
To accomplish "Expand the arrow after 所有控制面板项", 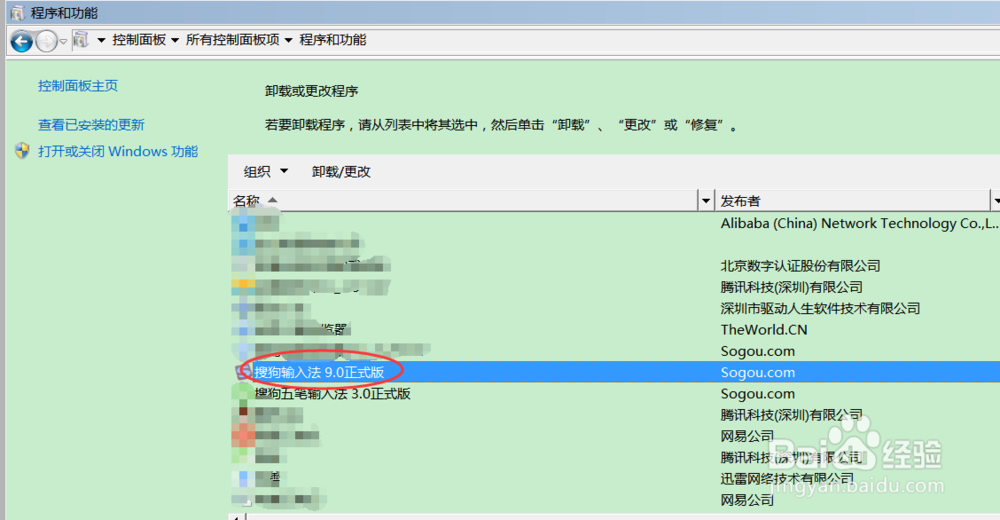I will (288, 40).
